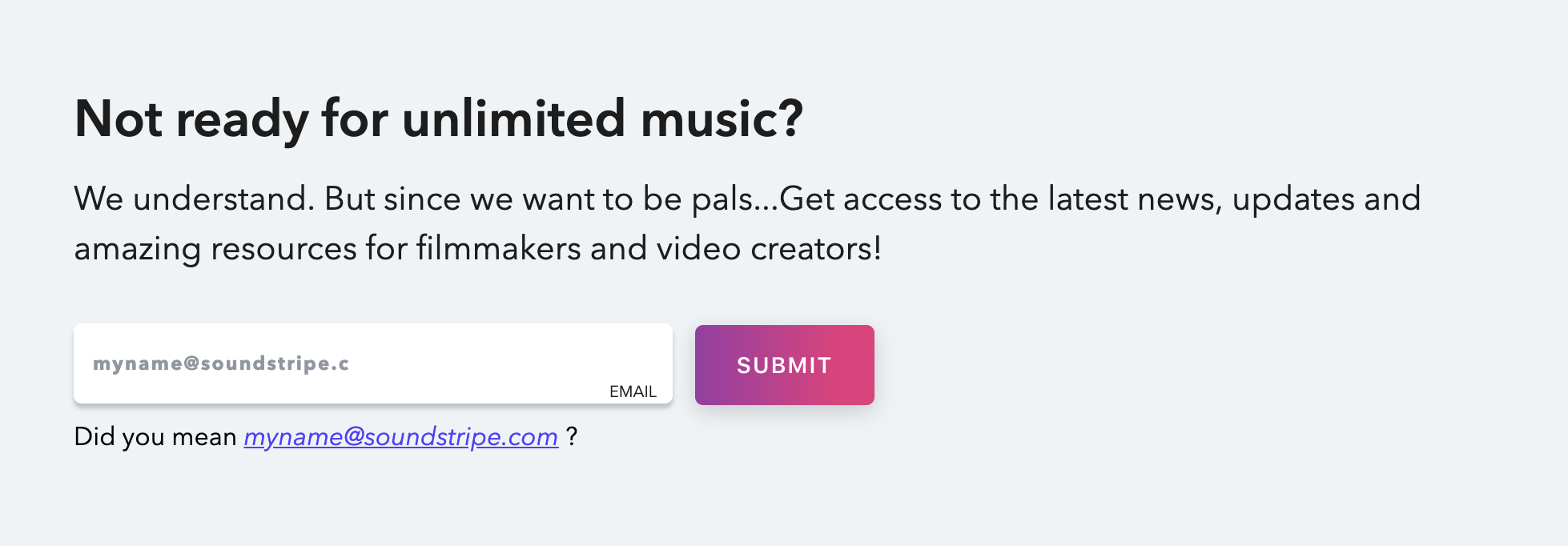Focus the email address input field
Screen dimensions: 1568x546
click(372, 363)
